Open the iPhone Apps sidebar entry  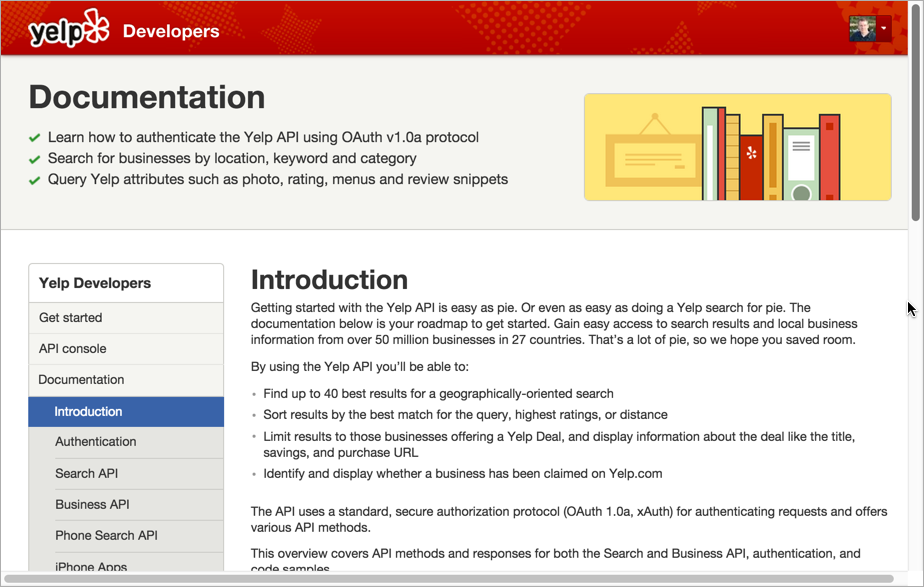click(91, 566)
